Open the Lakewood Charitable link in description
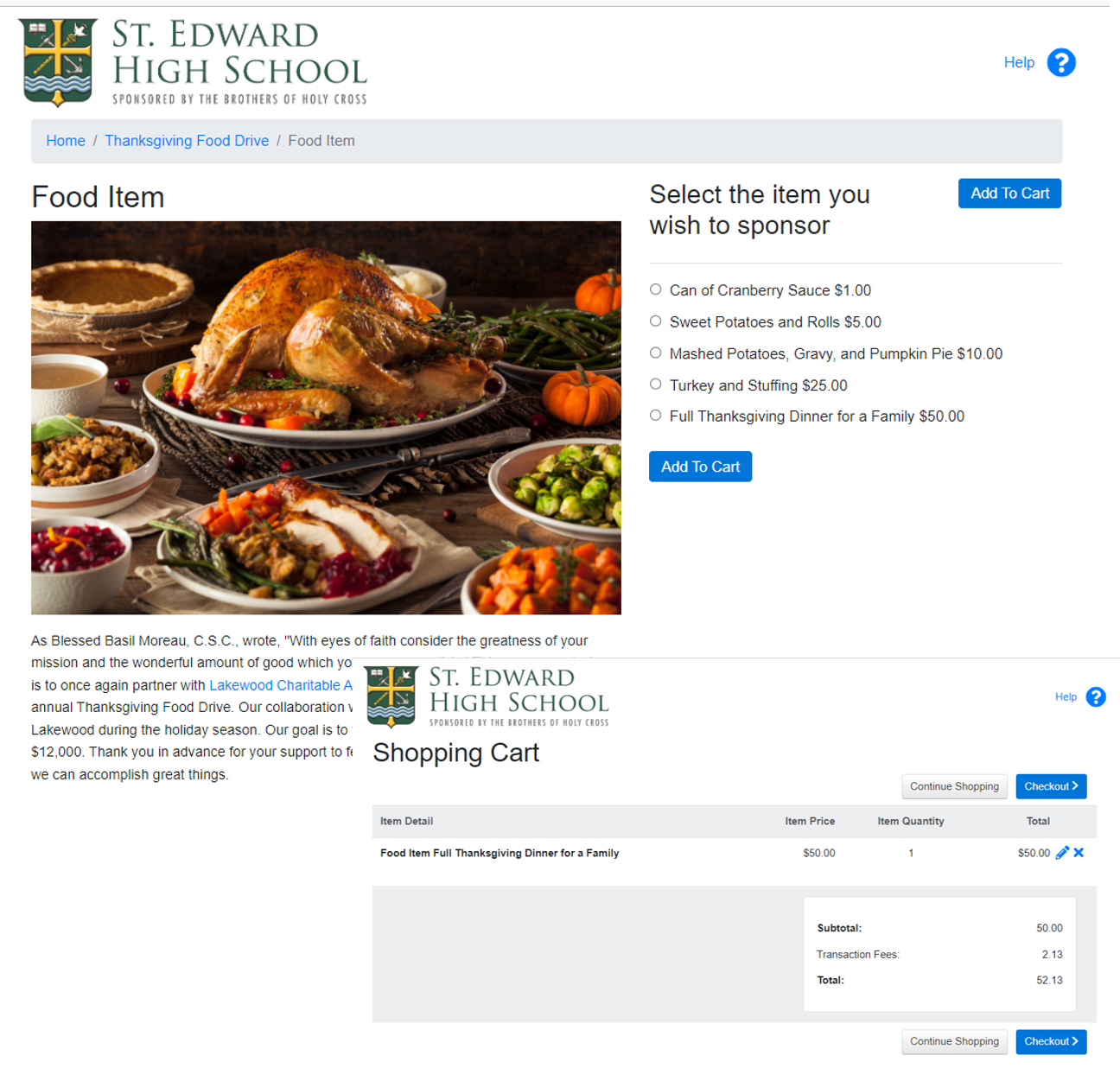Screen dimensions: 1120x1068 281,685
